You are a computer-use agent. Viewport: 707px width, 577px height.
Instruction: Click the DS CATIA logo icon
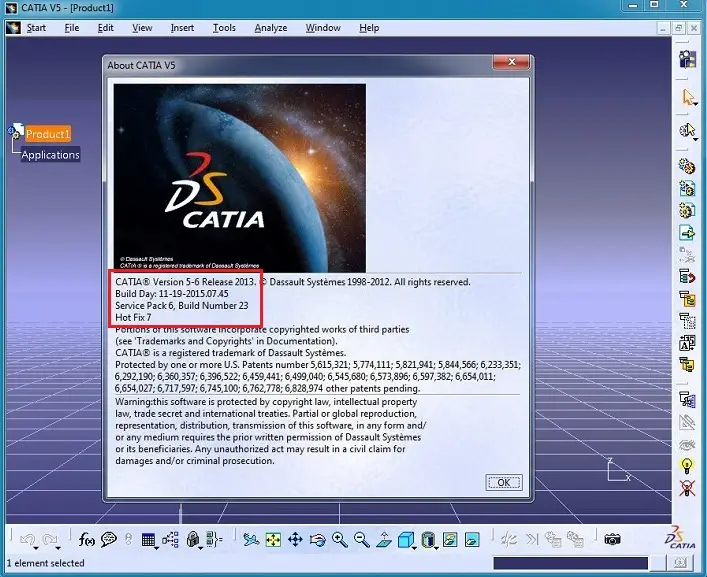[680, 538]
